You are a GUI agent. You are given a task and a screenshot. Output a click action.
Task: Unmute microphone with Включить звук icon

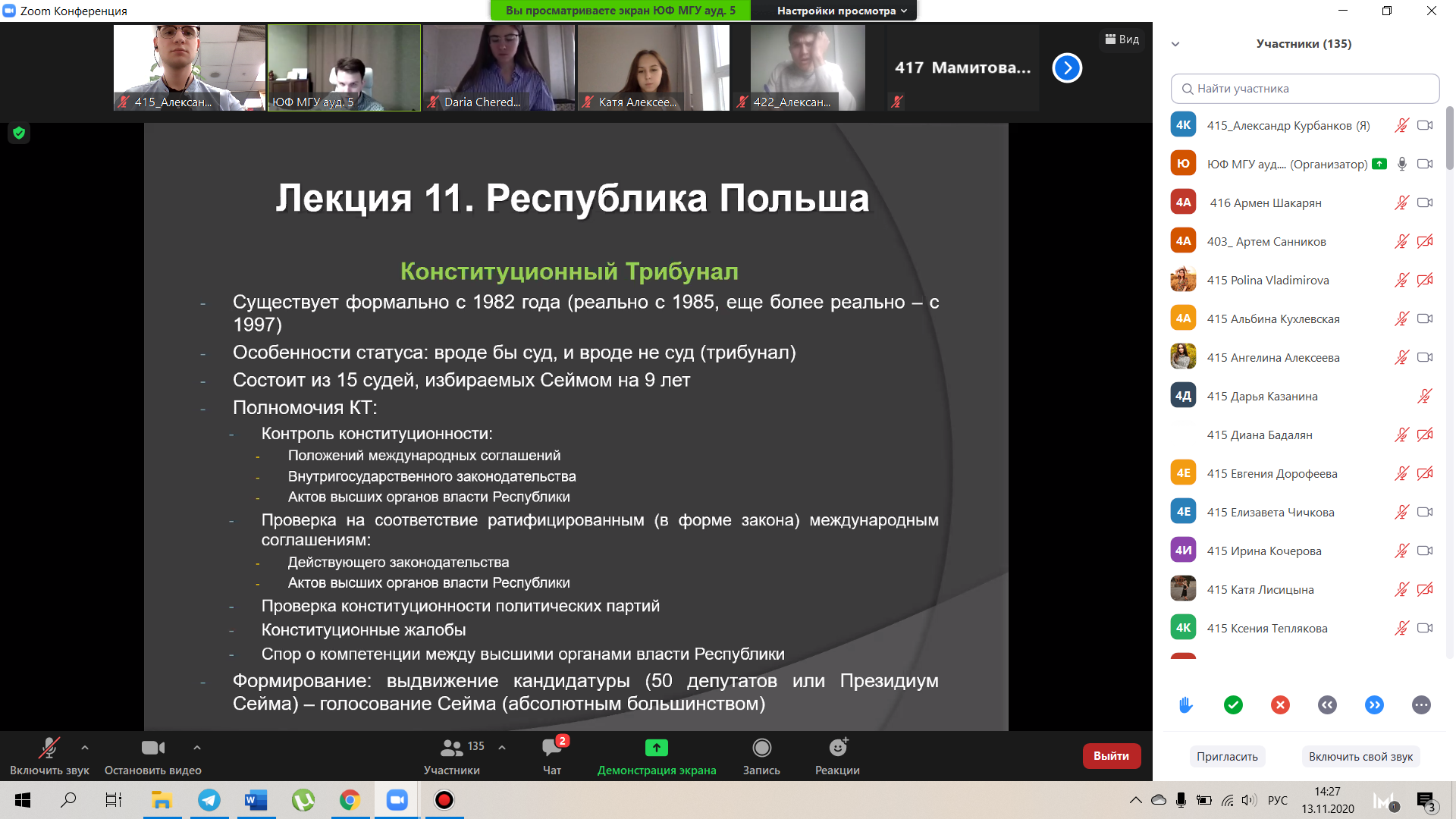point(49,748)
